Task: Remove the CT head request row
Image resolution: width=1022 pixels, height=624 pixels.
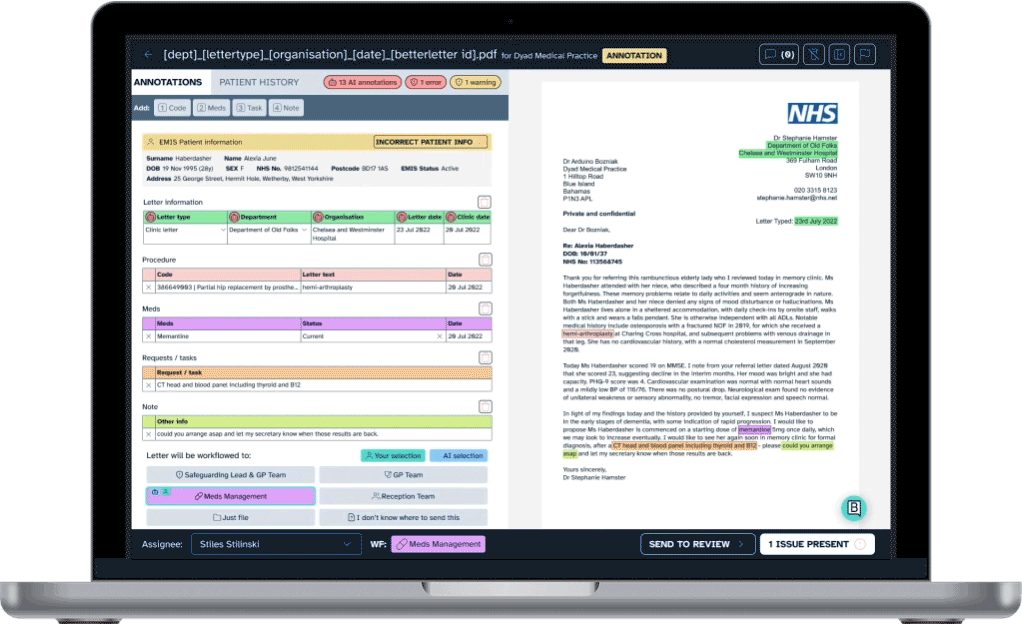Action: coord(149,385)
